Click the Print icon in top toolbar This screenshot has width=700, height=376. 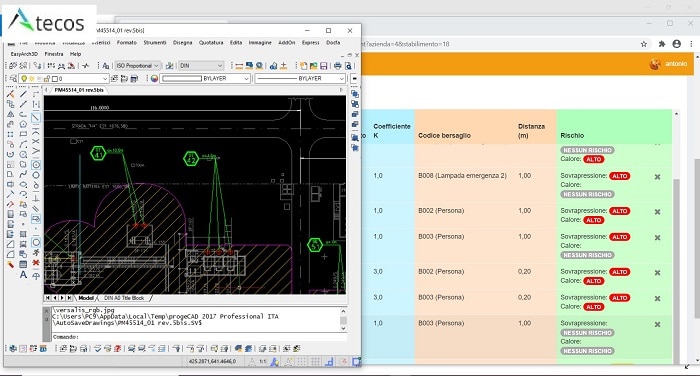pyautogui.click(x=338, y=66)
